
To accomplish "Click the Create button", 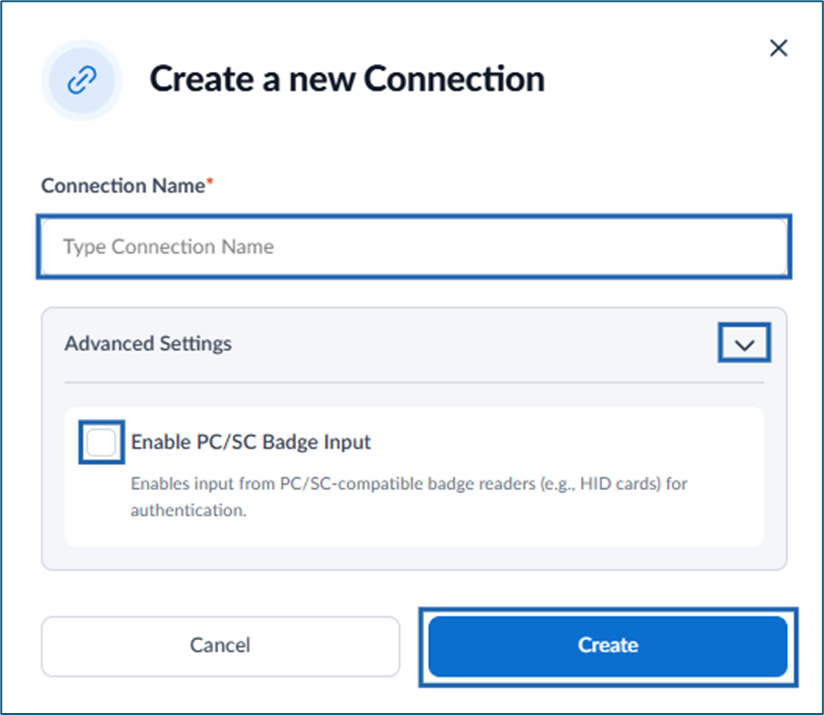I will pyautogui.click(x=608, y=646).
